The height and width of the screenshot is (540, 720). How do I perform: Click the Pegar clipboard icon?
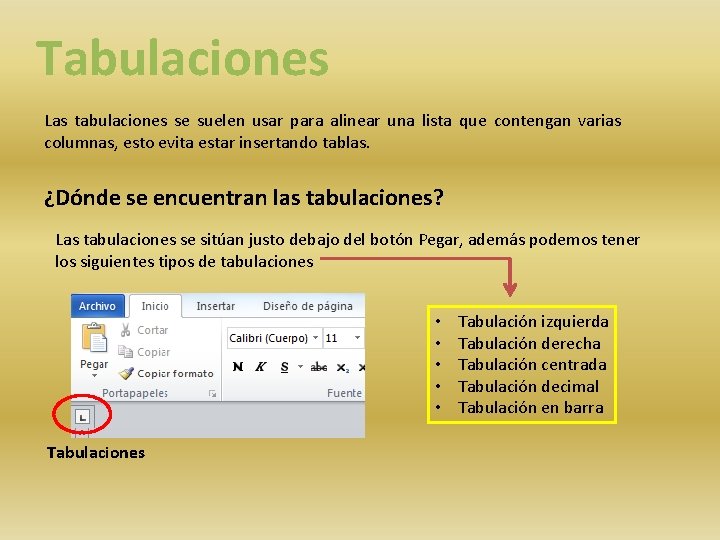pos(94,338)
